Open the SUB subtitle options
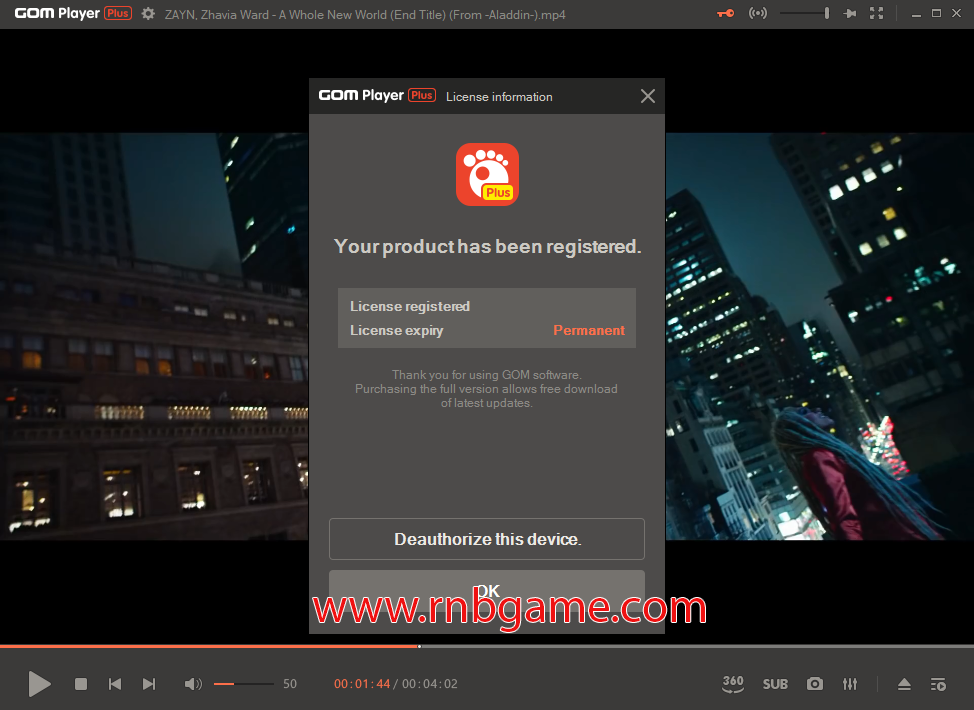974x710 pixels. pyautogui.click(x=775, y=684)
